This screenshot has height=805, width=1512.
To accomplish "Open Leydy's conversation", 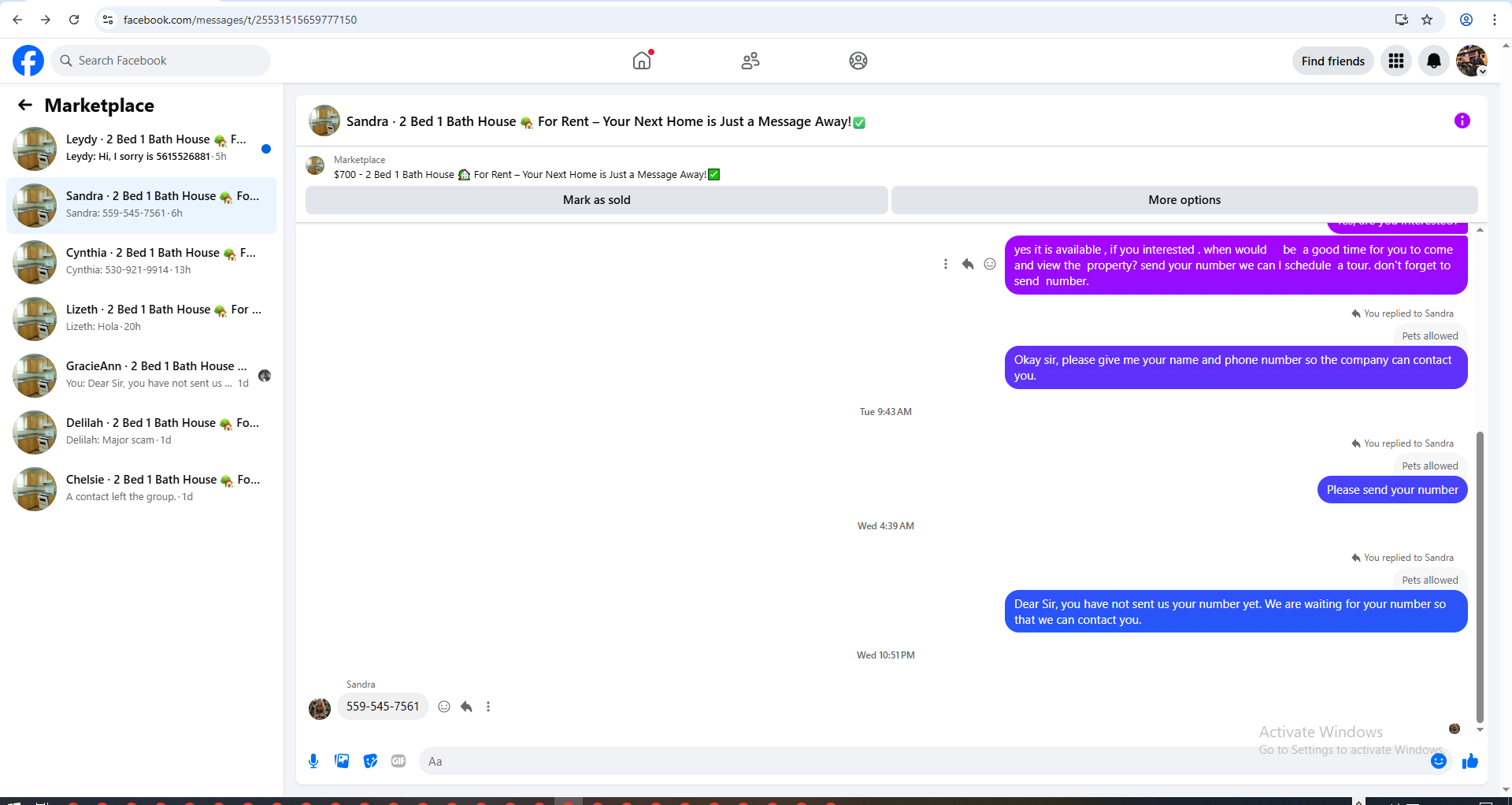I will (142, 148).
